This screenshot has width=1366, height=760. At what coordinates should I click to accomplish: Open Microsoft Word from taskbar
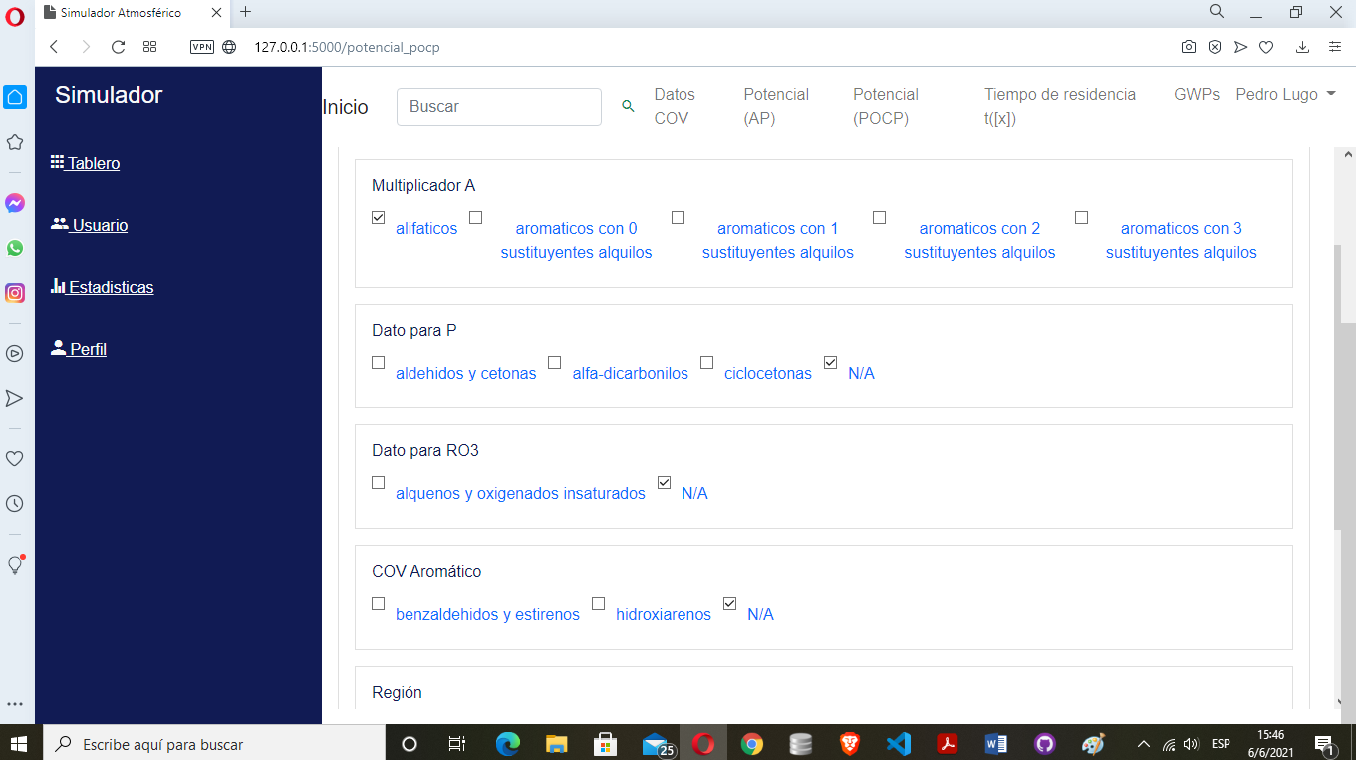click(995, 744)
